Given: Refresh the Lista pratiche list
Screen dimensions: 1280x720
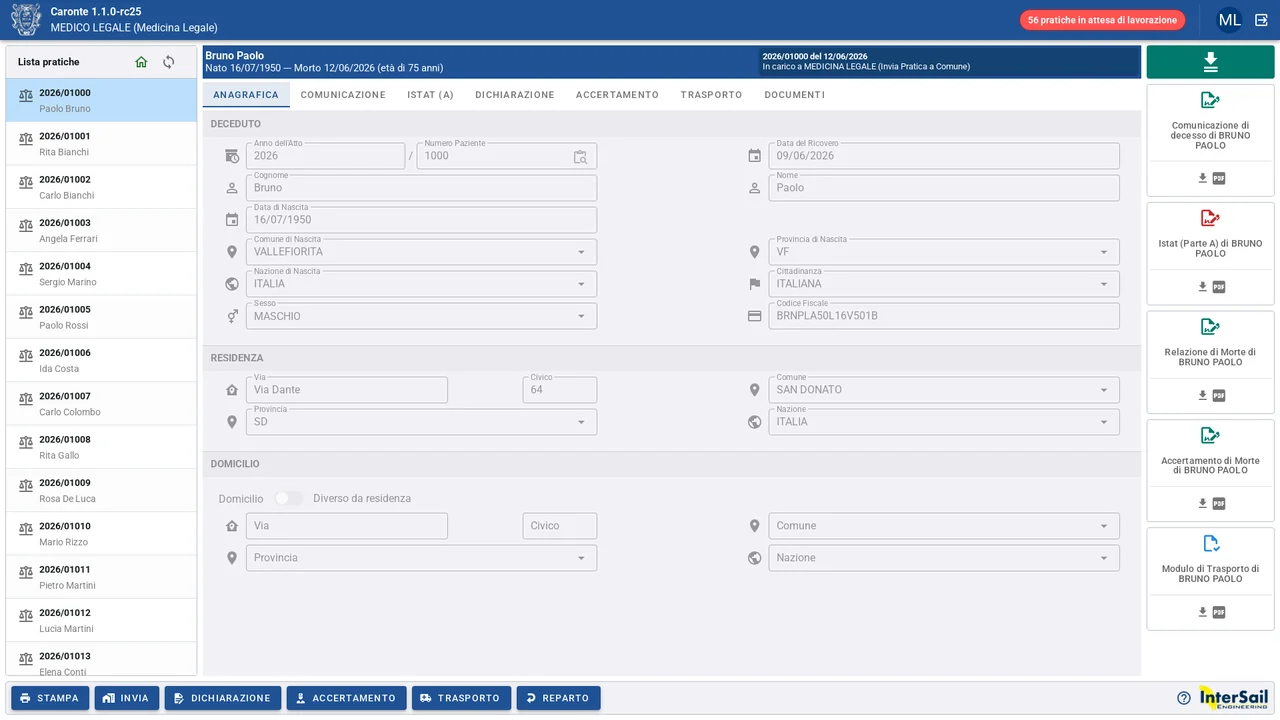Looking at the screenshot, I should [169, 62].
